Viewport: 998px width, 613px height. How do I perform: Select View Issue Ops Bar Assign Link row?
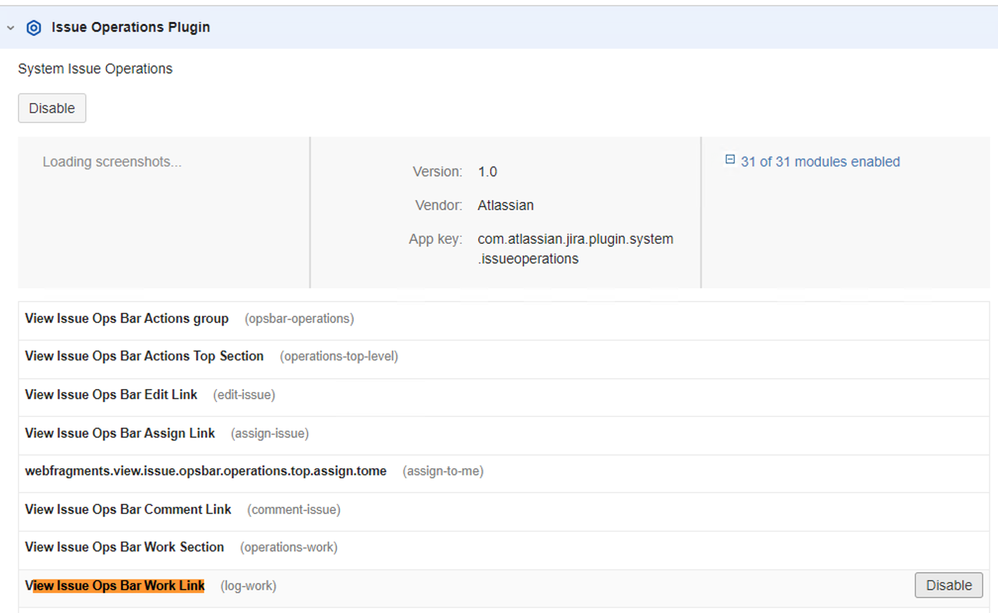pos(503,435)
